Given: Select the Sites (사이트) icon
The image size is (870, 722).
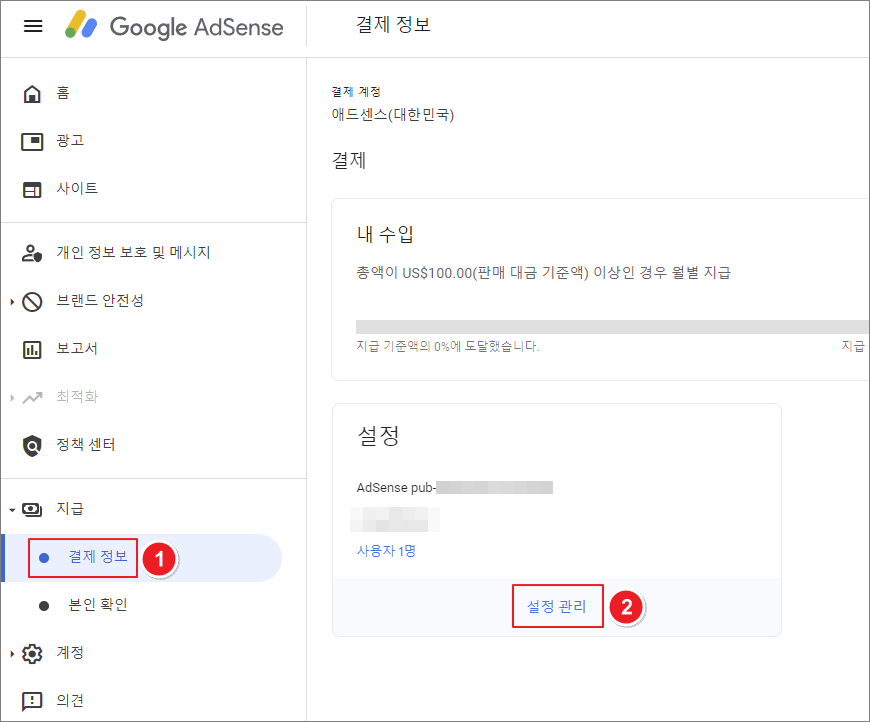Looking at the screenshot, I should click(33, 189).
